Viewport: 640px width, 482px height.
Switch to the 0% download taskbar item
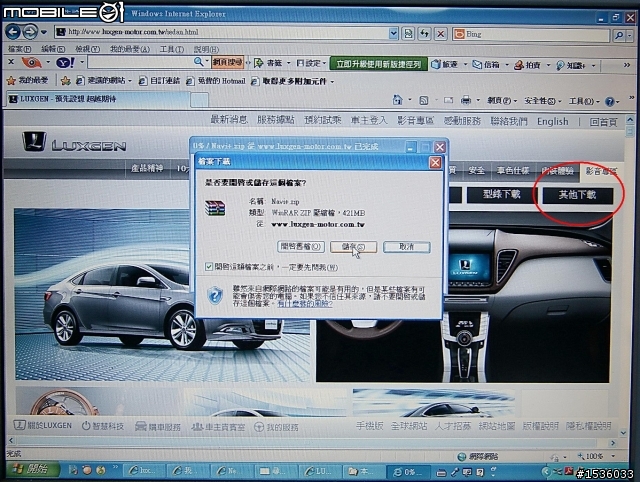pos(408,472)
